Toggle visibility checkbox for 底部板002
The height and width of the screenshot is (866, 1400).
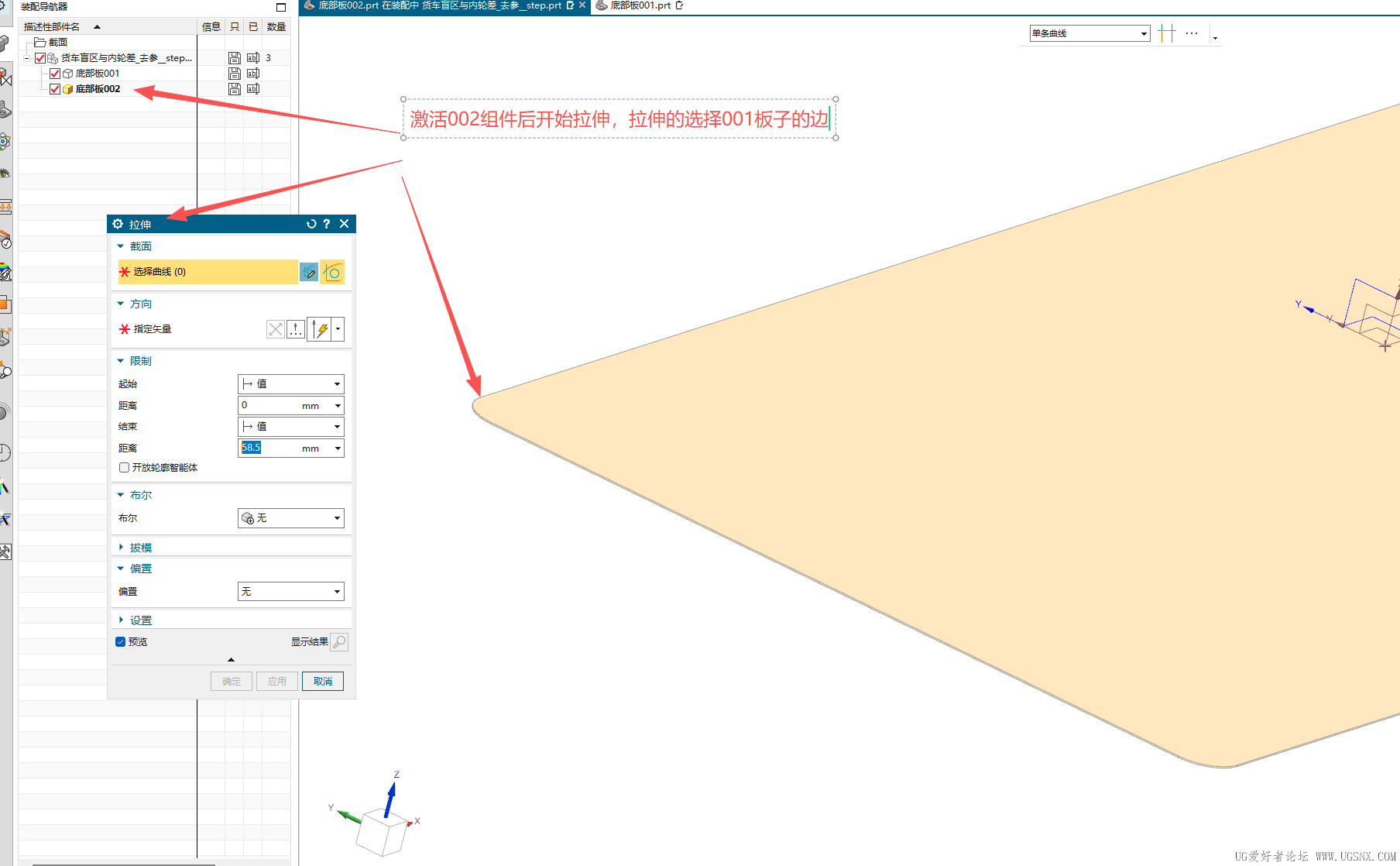[x=55, y=89]
